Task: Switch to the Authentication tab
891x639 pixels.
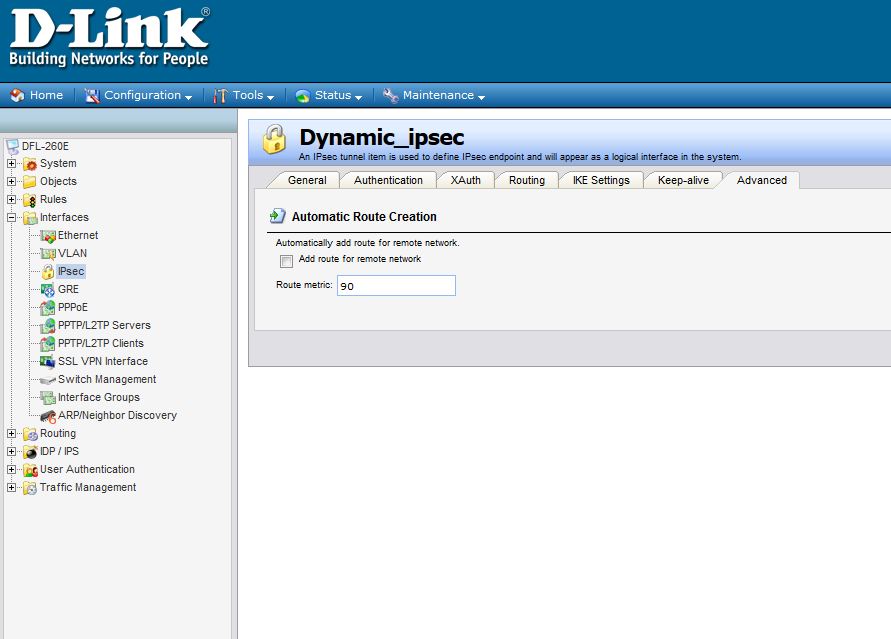Action: click(x=388, y=180)
